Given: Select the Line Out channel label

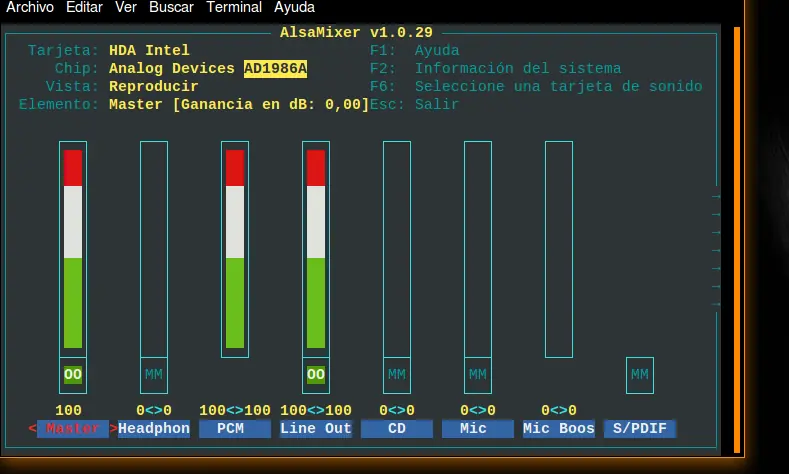Looking at the screenshot, I should point(316,429).
